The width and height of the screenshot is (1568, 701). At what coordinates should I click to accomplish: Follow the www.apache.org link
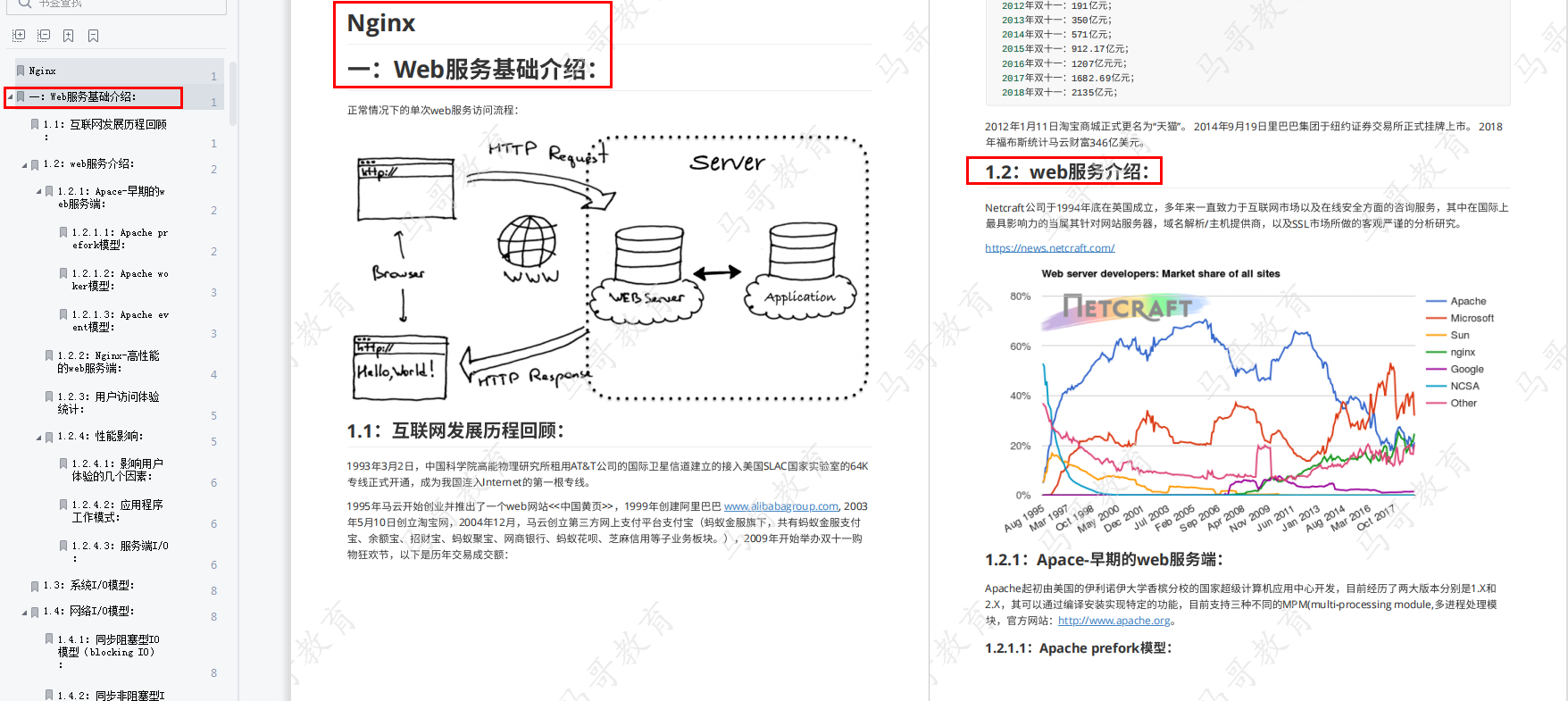[1113, 621]
